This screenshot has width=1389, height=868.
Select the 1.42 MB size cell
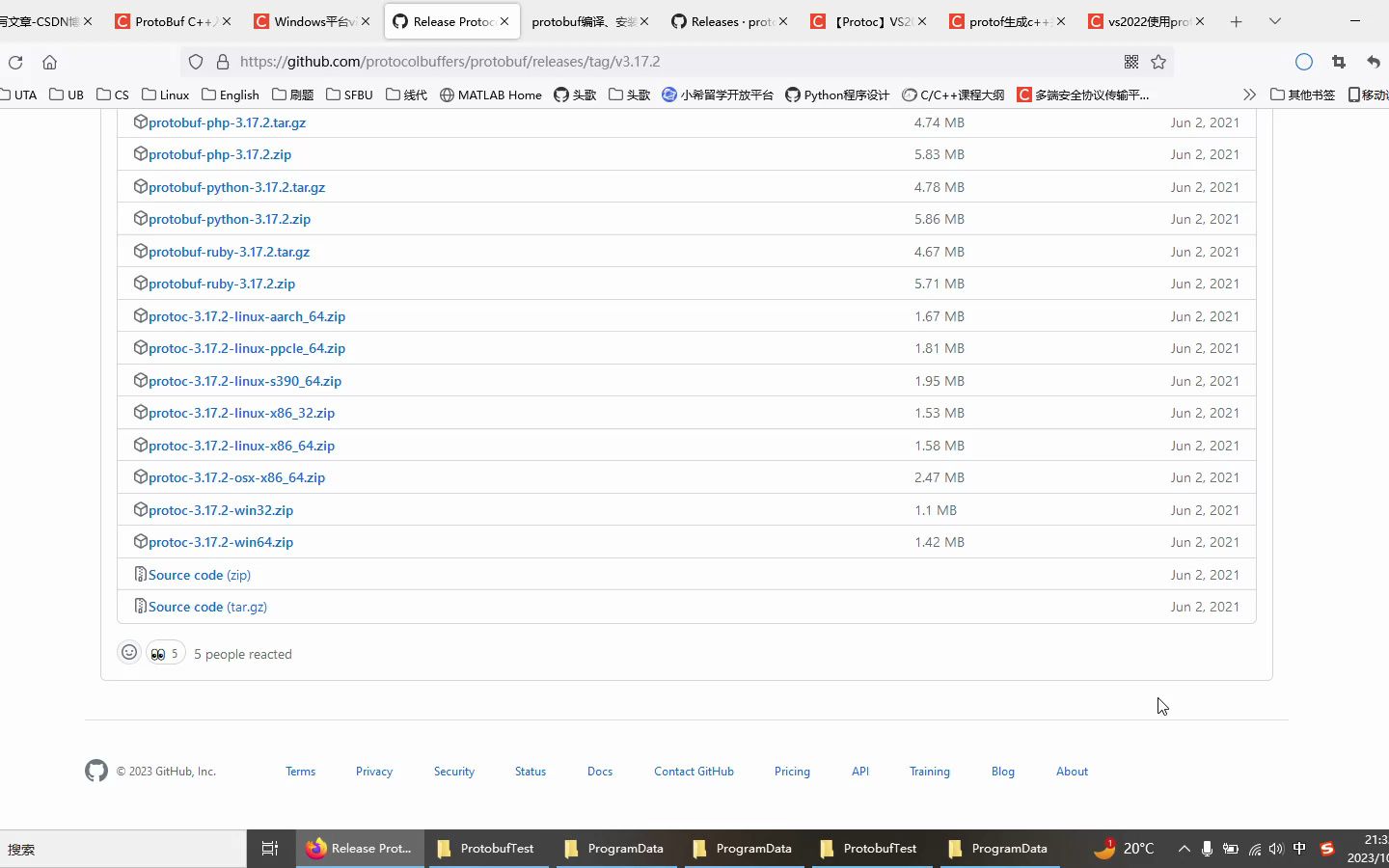click(x=940, y=542)
